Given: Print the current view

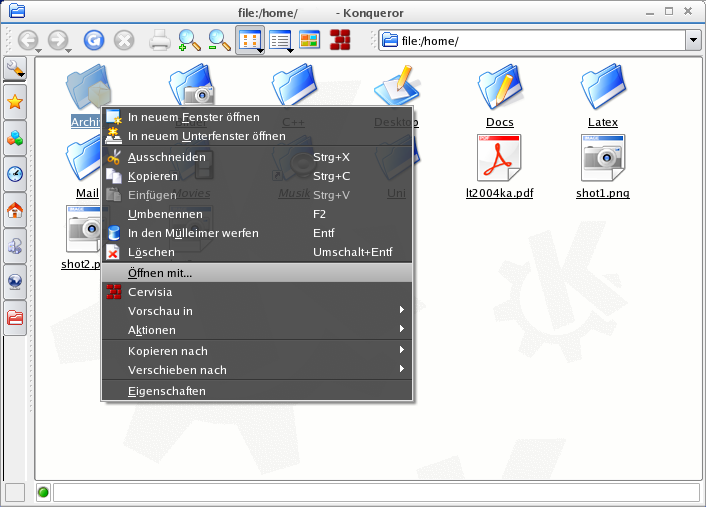Looking at the screenshot, I should [x=159, y=41].
